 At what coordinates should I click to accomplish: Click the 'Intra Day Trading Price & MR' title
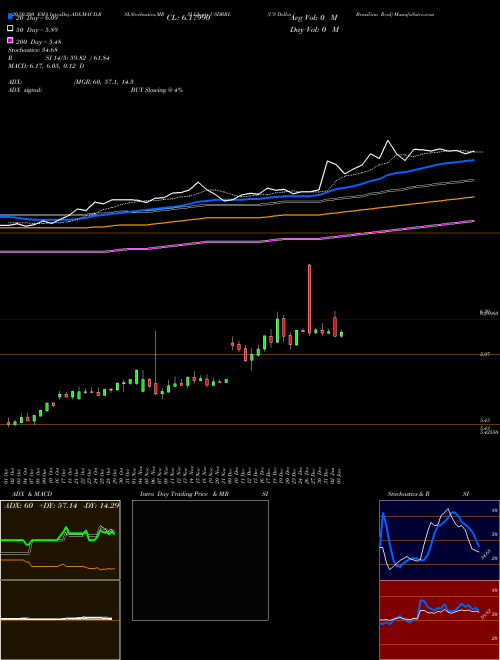click(x=184, y=494)
